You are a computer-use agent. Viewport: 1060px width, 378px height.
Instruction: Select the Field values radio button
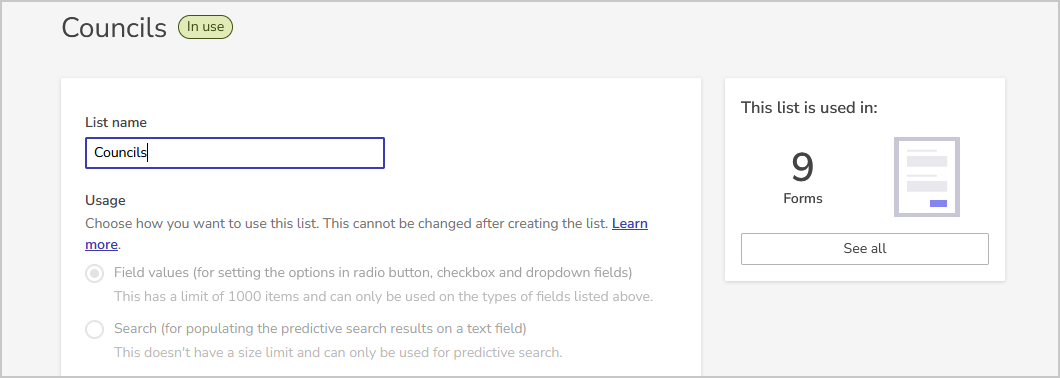(x=95, y=274)
